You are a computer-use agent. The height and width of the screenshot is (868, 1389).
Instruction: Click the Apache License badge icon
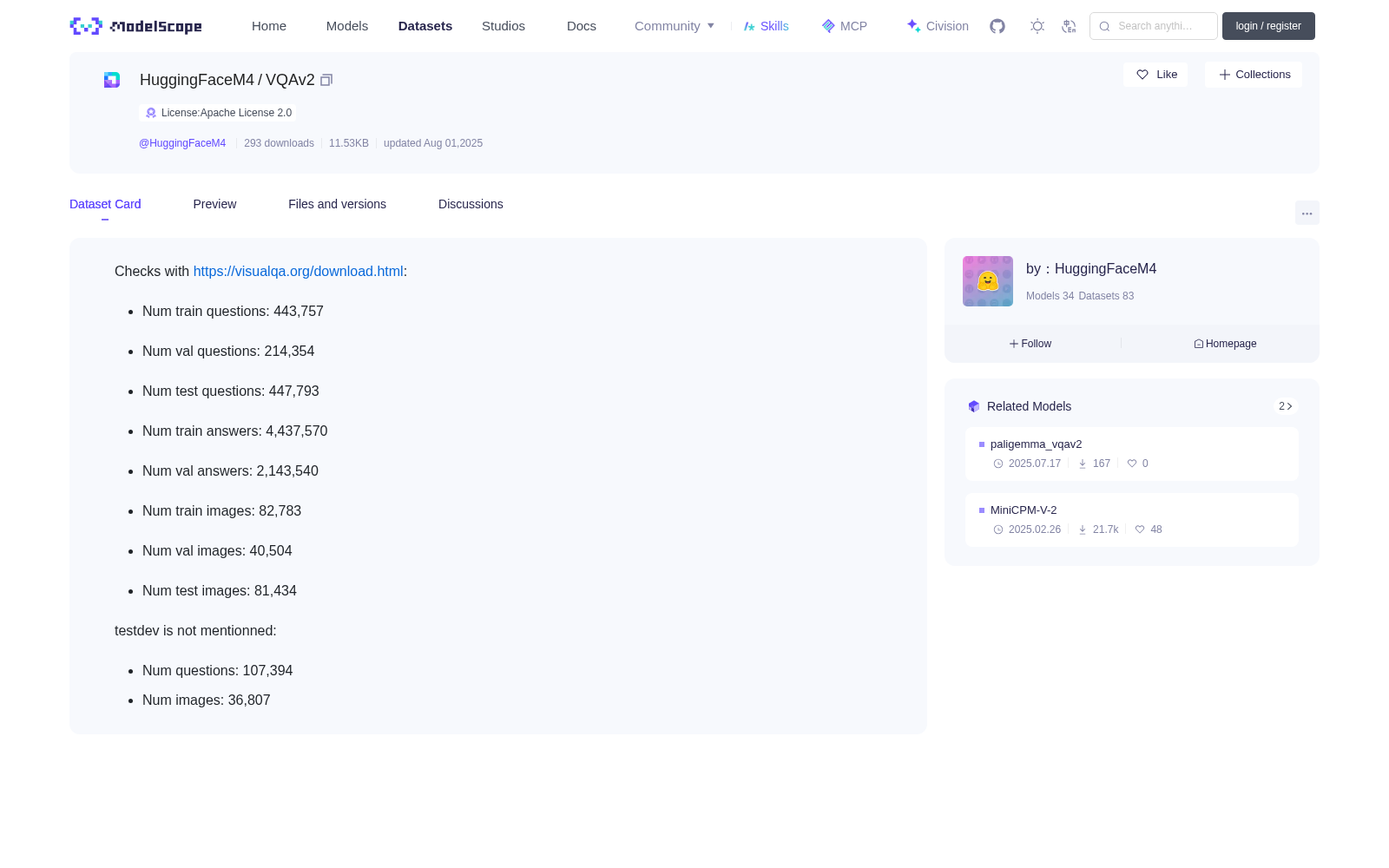[151, 113]
